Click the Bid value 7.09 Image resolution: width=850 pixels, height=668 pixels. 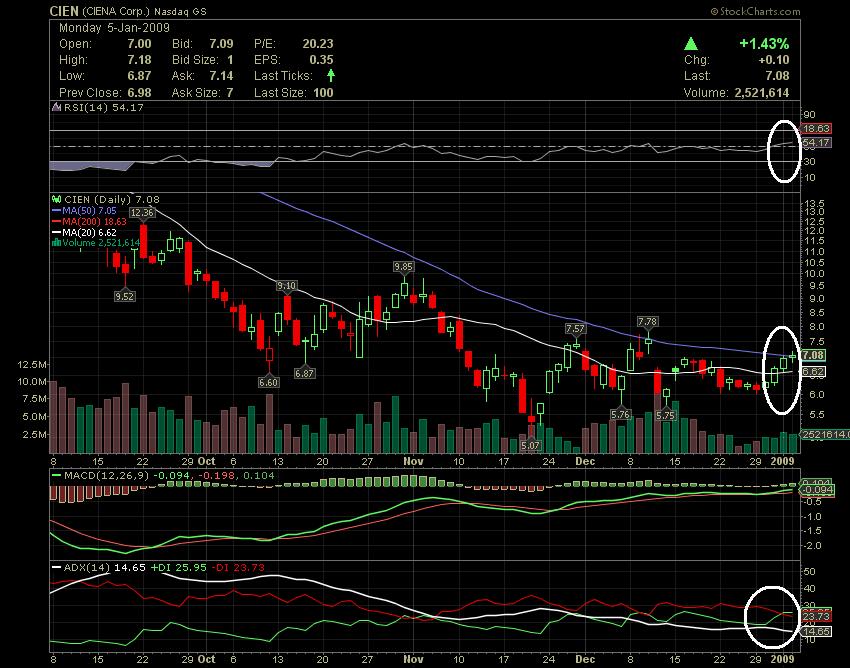tap(221, 44)
